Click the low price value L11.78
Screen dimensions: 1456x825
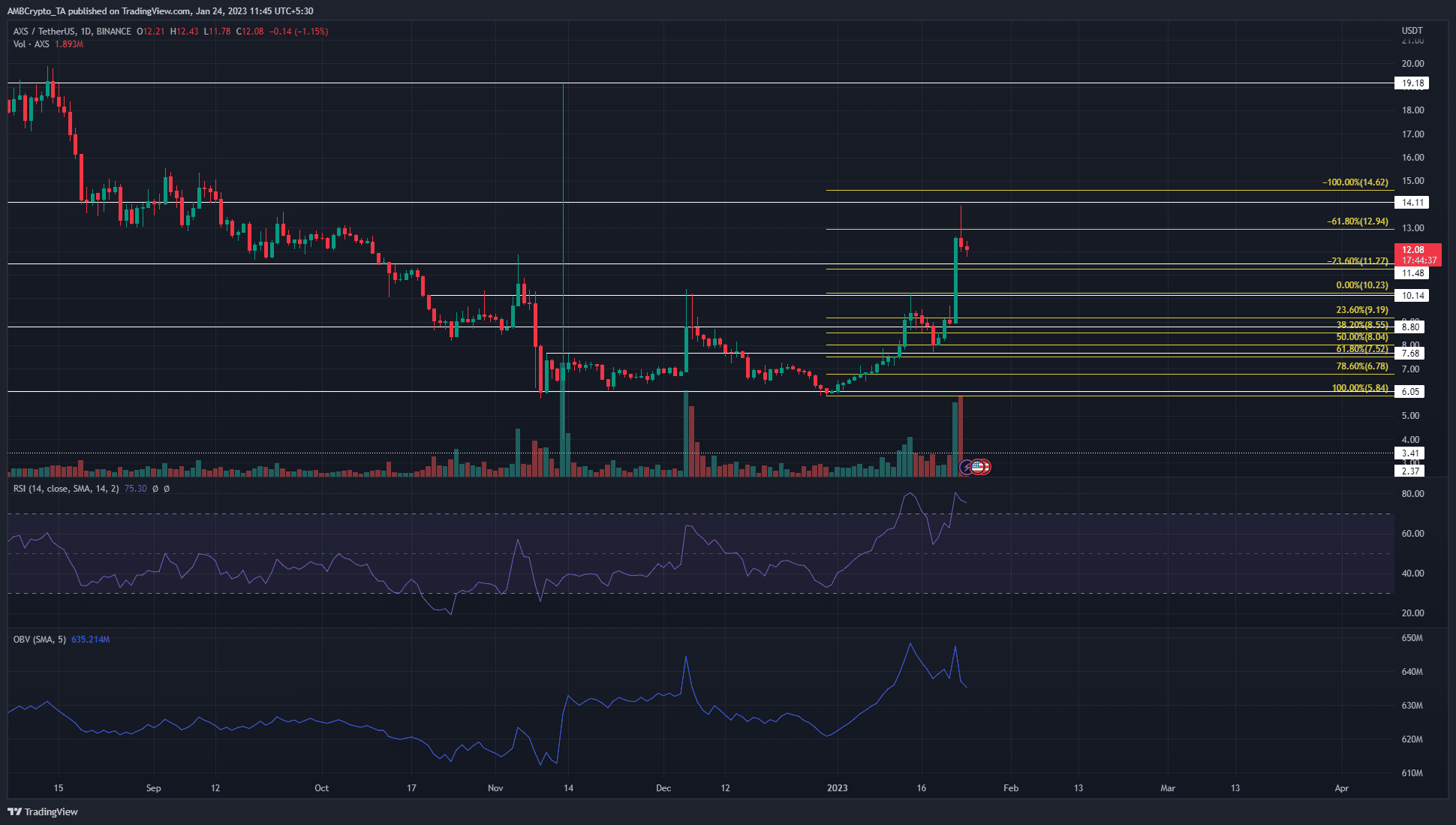point(217,32)
